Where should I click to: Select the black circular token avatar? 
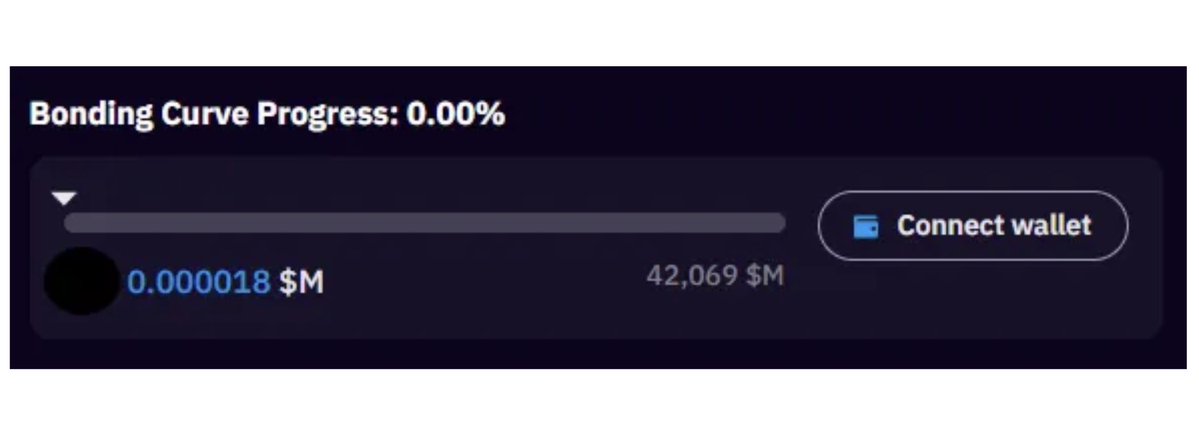82,280
